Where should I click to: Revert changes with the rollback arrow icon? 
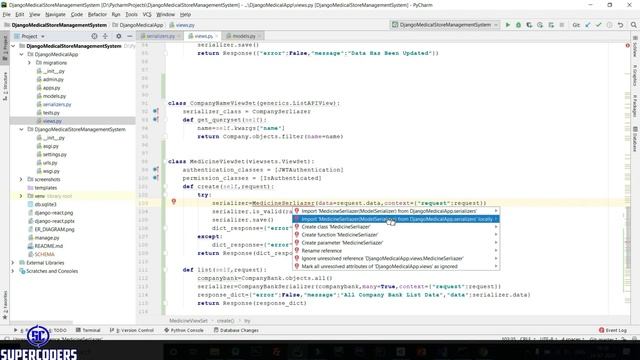click(620, 25)
